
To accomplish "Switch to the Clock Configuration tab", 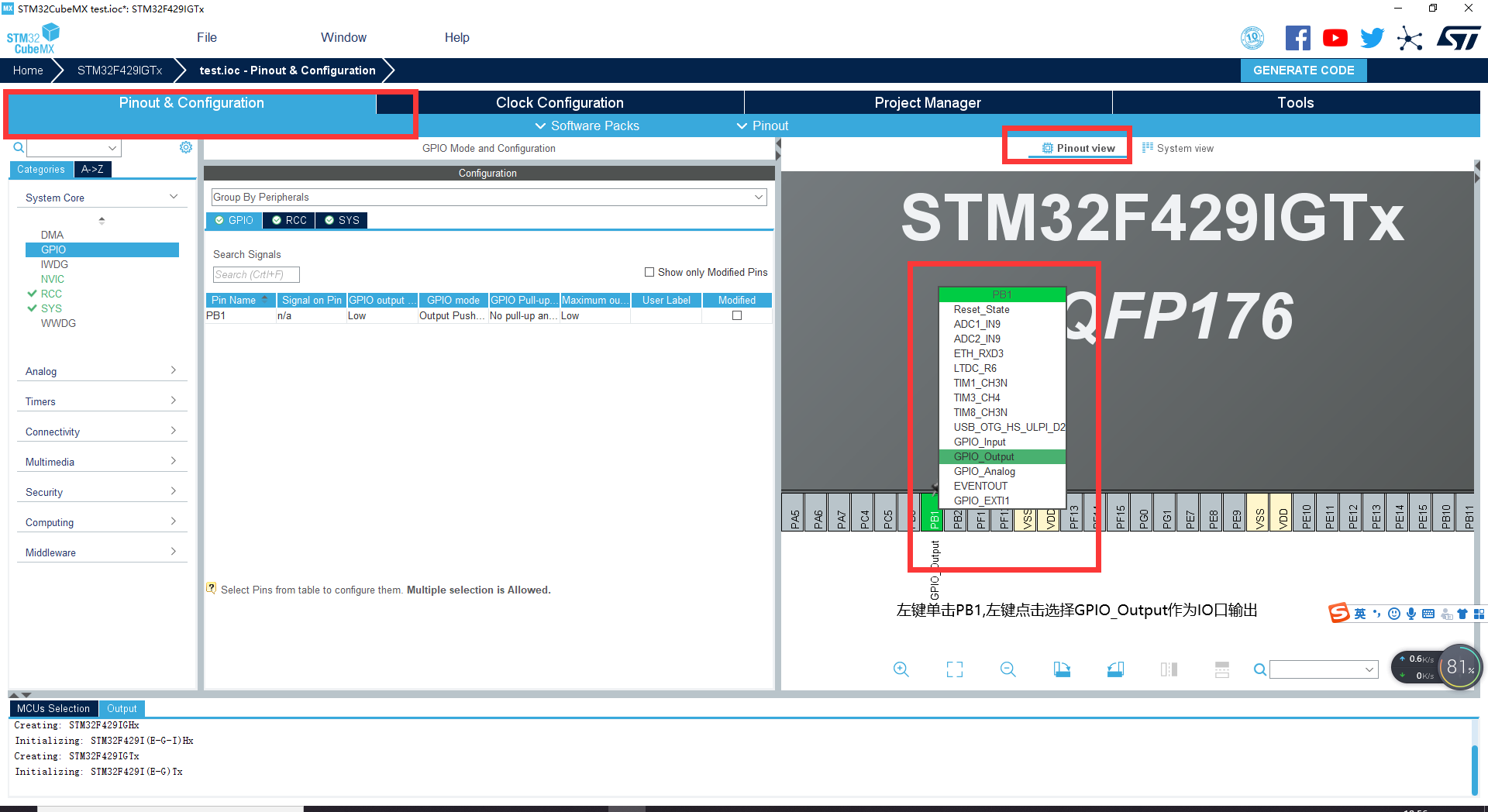I will (x=559, y=101).
